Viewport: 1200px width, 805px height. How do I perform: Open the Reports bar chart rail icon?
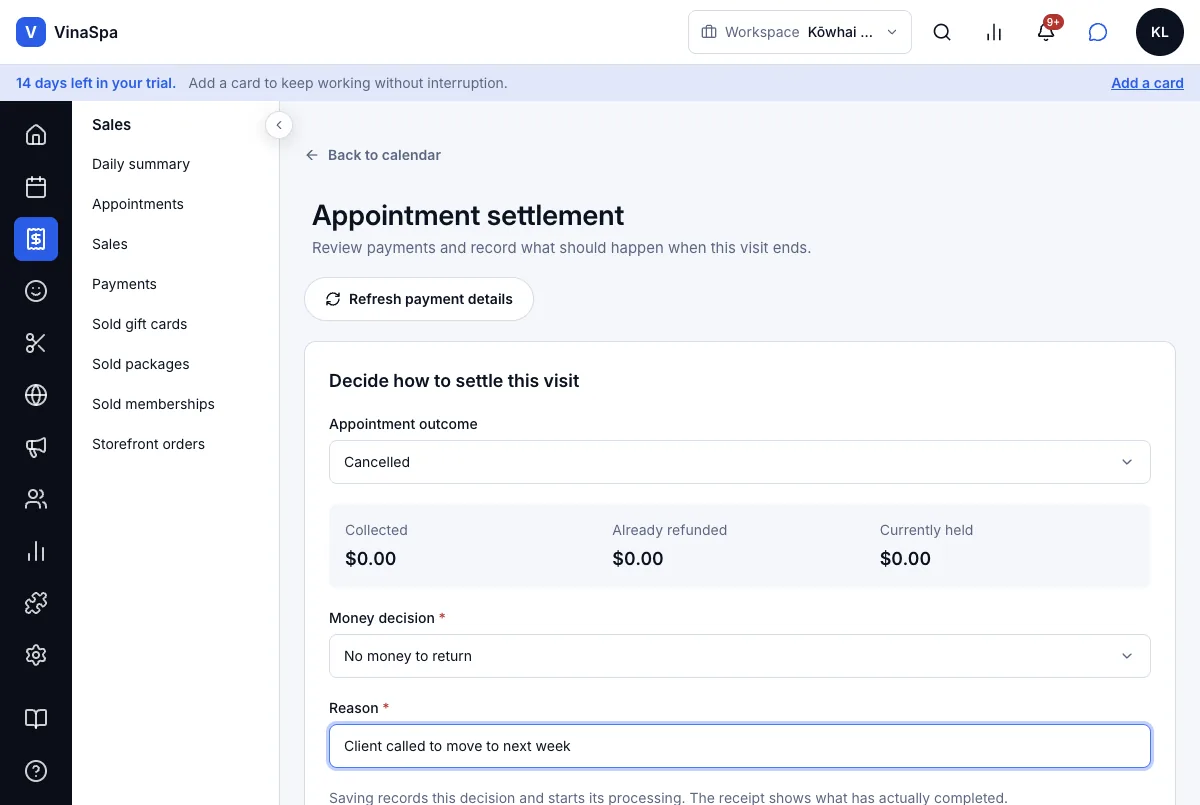(x=36, y=551)
